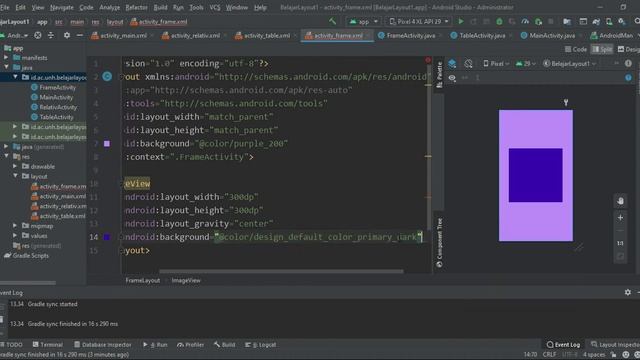Collapse all using the Project panel icon
640x360 pixels.
(x=51, y=36)
